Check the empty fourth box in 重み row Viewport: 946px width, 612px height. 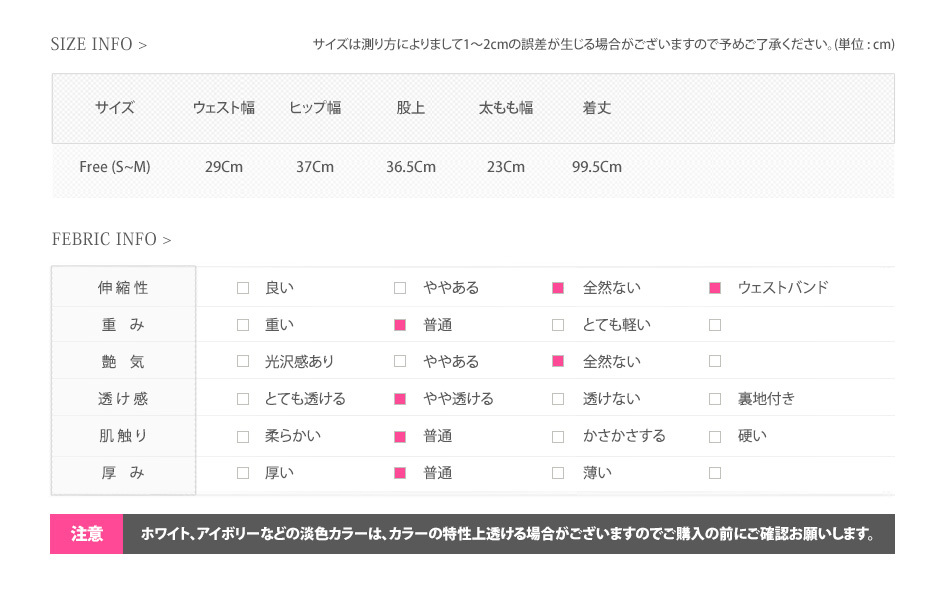(715, 325)
